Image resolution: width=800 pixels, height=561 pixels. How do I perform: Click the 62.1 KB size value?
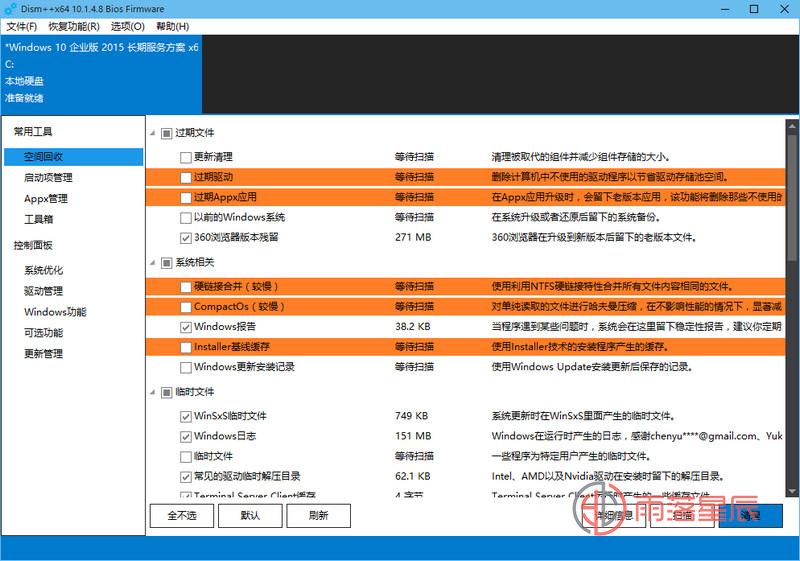point(413,476)
